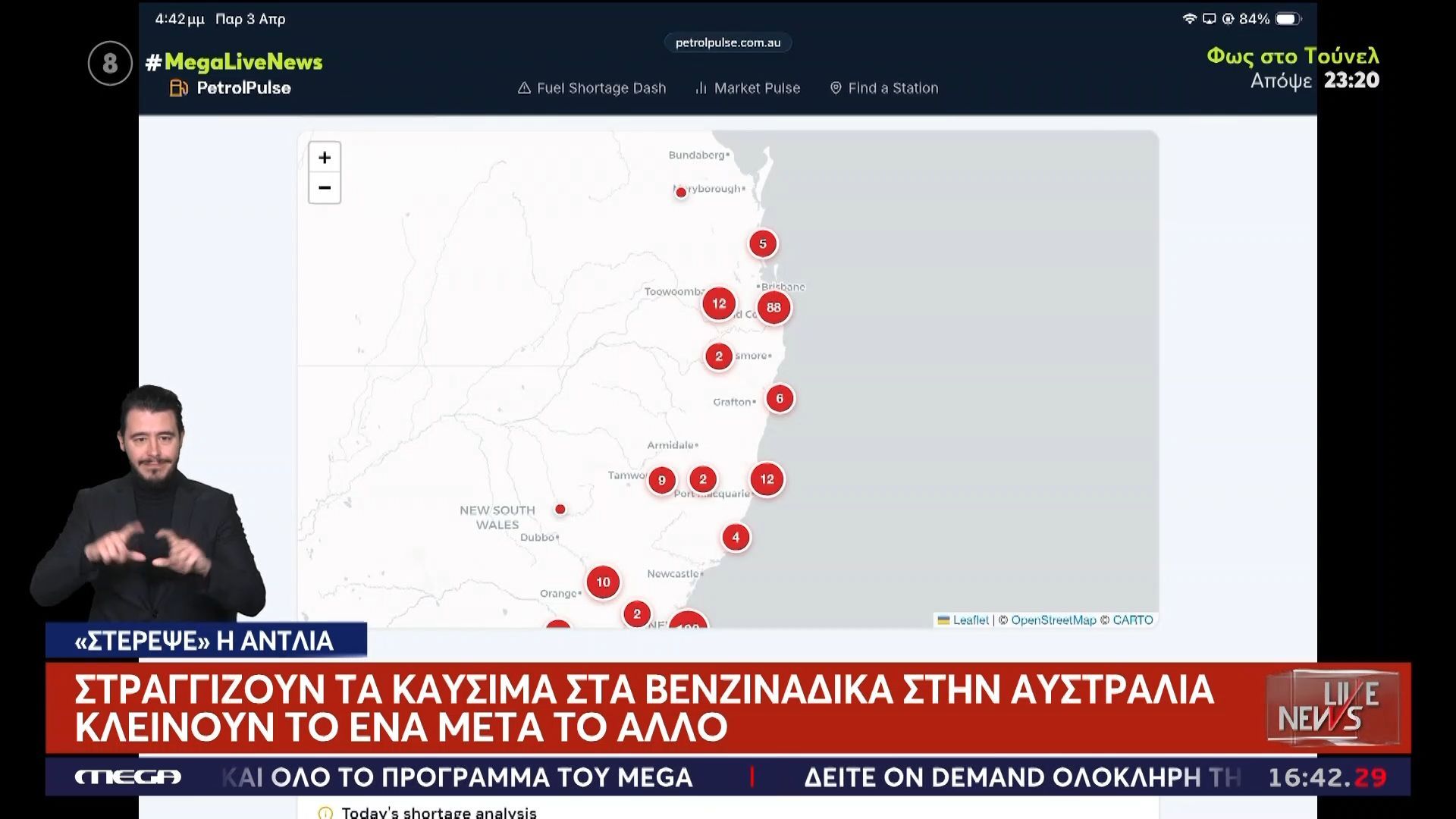Open the CARTO attribution link
This screenshot has height=819, width=1456.
click(1133, 620)
